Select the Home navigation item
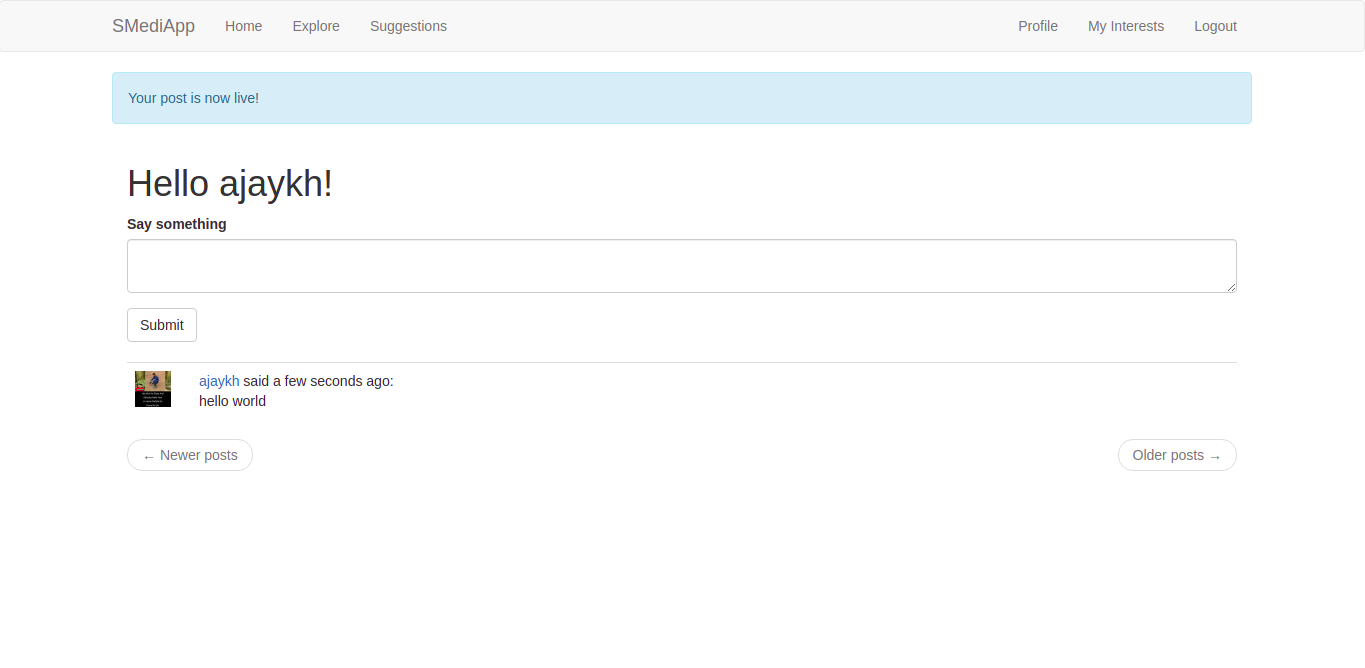 tap(243, 26)
